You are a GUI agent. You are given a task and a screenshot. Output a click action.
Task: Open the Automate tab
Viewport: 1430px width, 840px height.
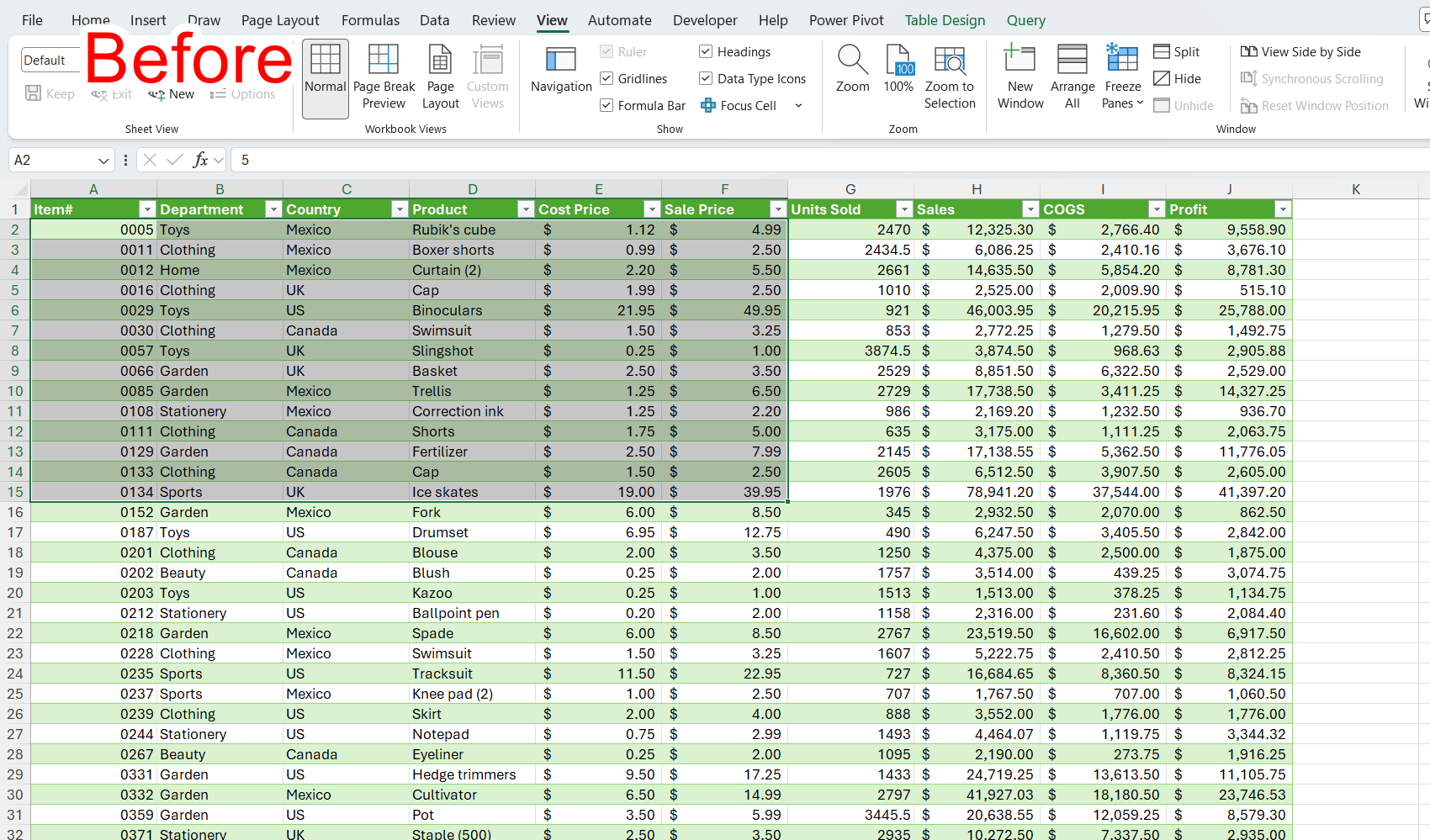coord(619,20)
